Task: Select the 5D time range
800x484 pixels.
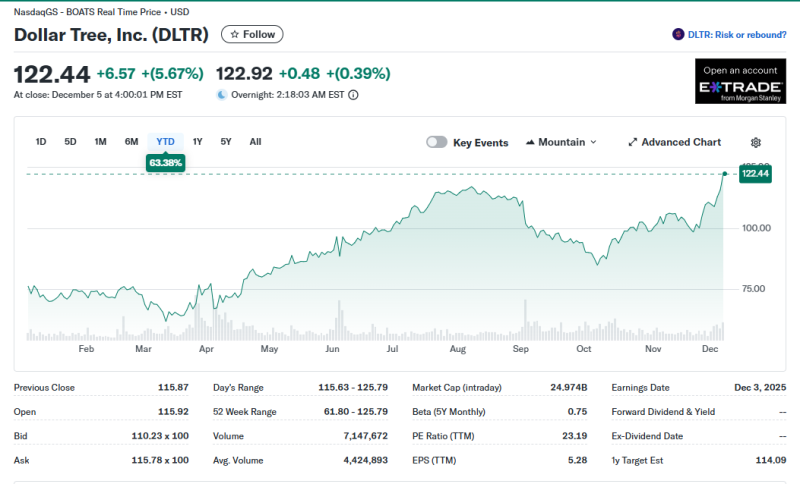Action: click(71, 141)
